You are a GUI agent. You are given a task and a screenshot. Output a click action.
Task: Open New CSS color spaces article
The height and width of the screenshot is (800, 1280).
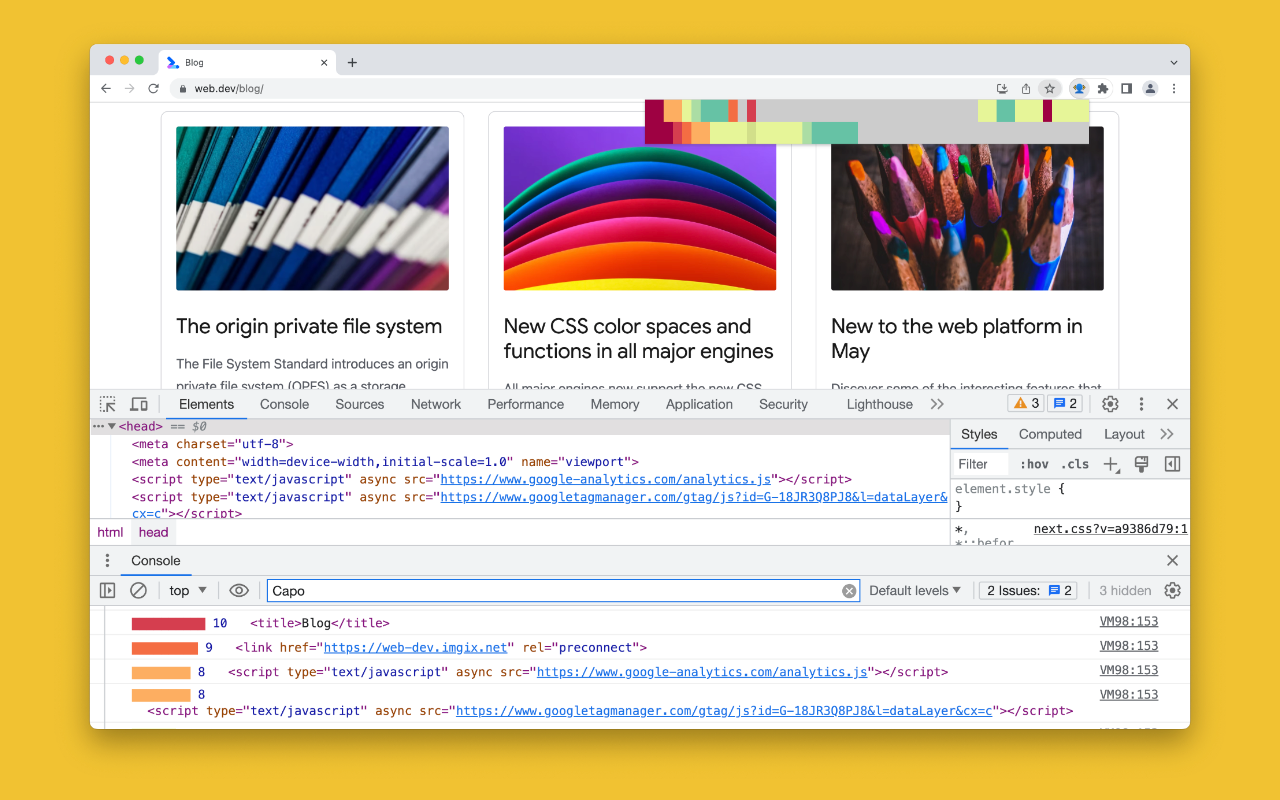(639, 338)
